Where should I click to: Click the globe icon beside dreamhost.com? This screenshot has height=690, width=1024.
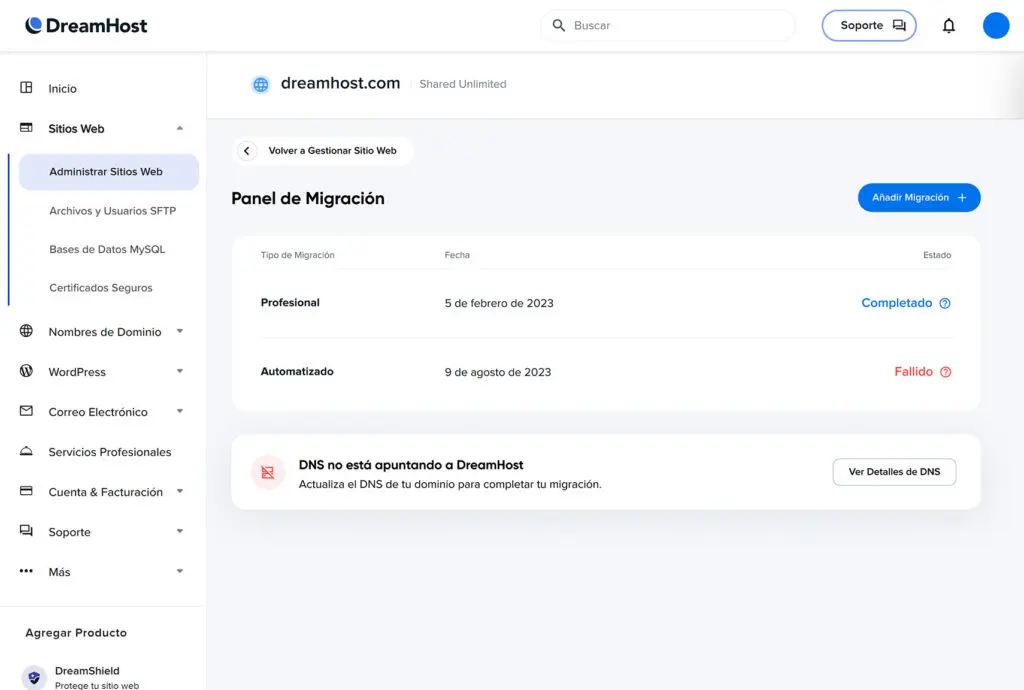pyautogui.click(x=261, y=84)
